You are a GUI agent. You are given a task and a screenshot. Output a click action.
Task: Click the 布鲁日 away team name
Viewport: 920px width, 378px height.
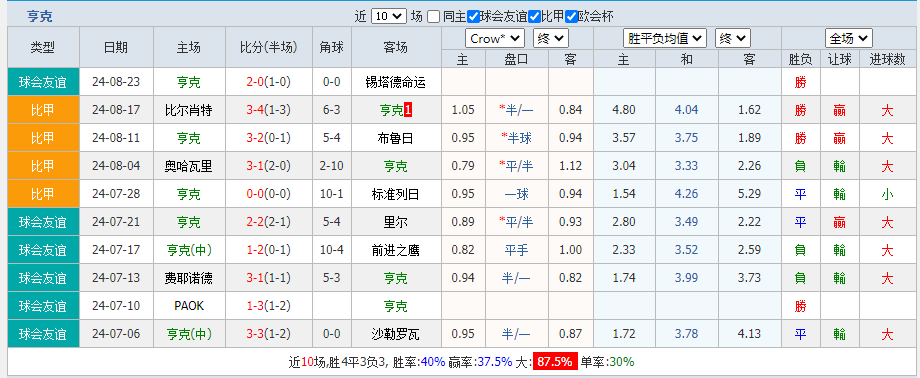point(396,138)
